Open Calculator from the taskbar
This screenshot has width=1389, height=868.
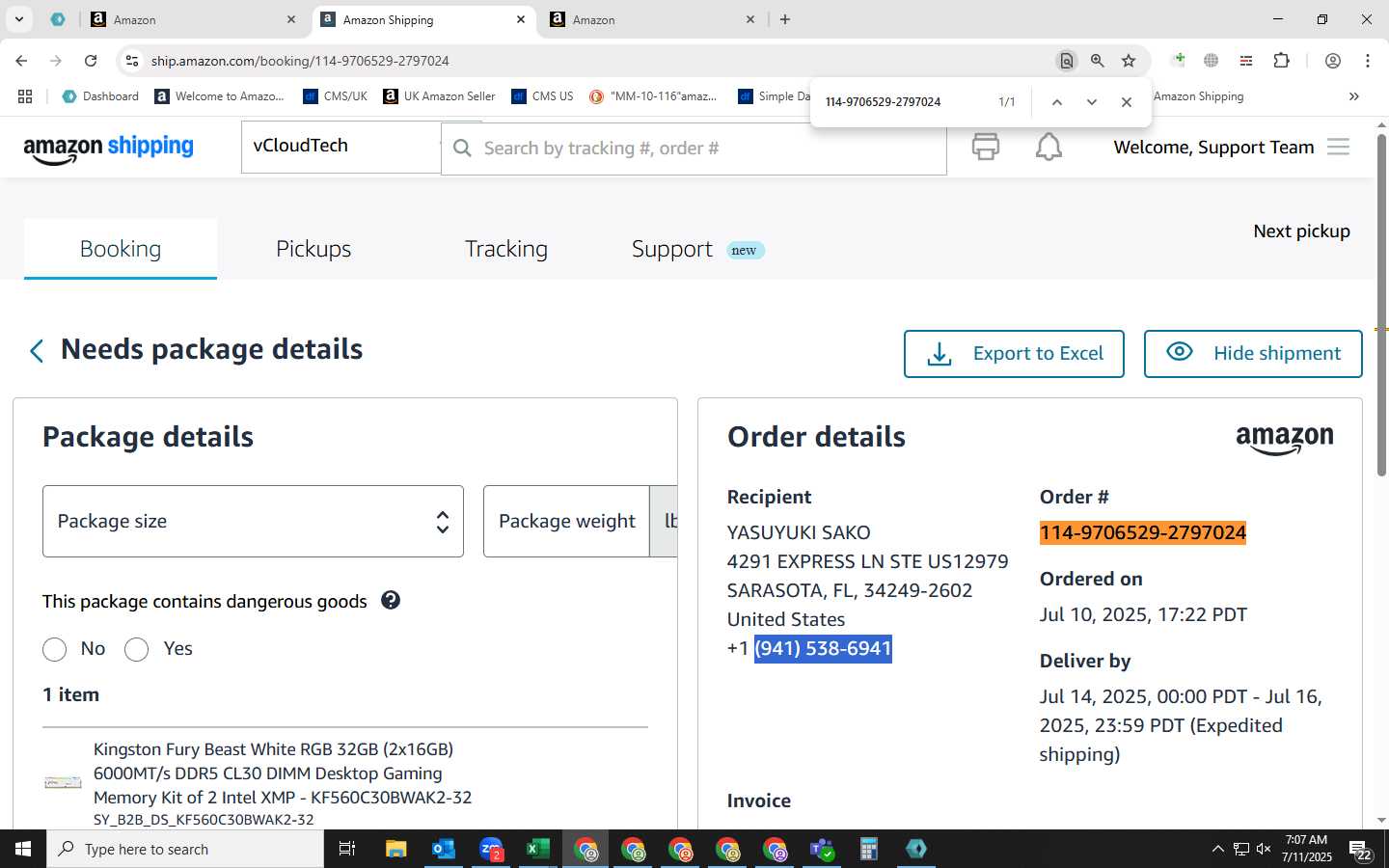(x=868, y=849)
